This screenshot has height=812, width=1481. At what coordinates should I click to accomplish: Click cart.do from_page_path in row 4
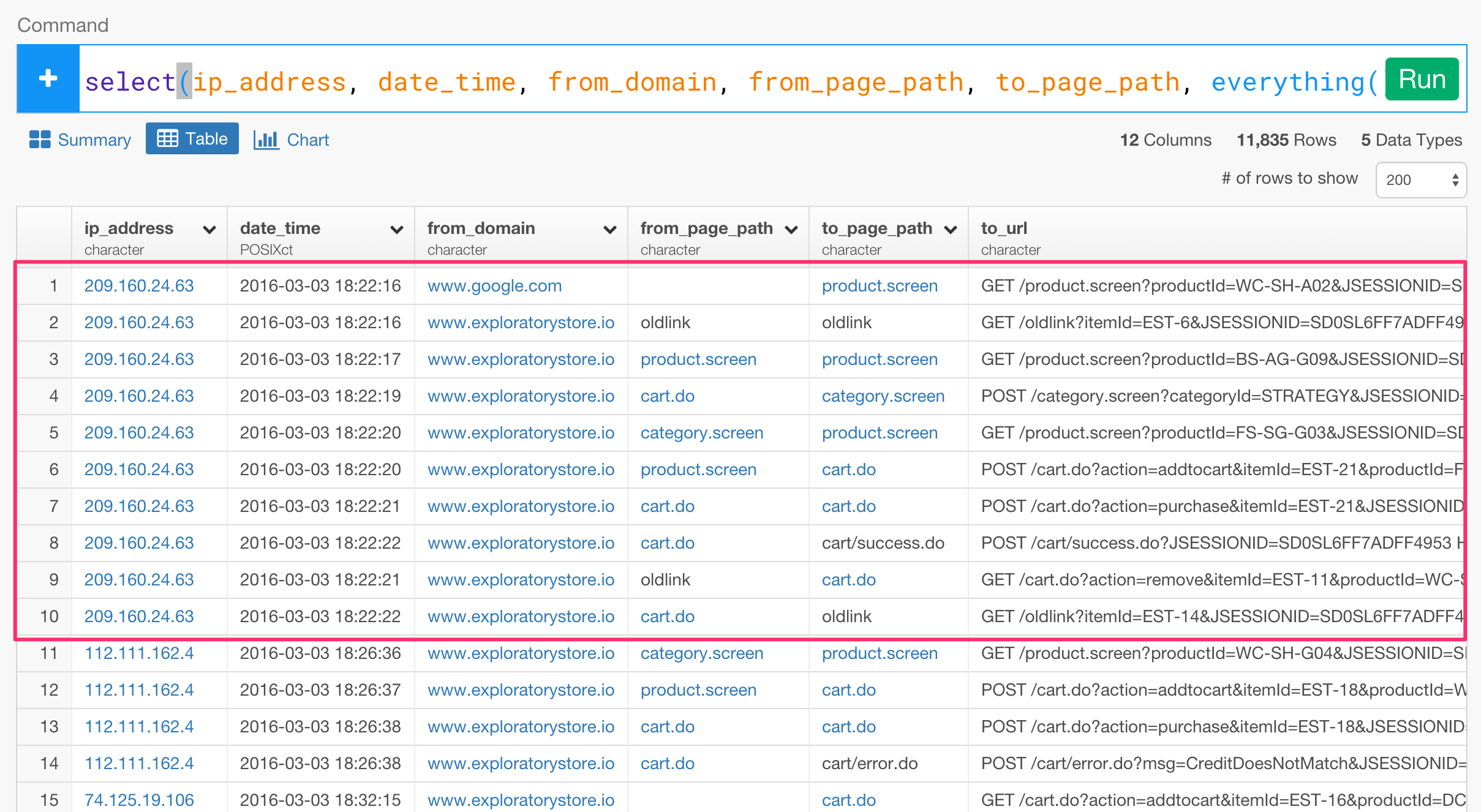point(668,396)
